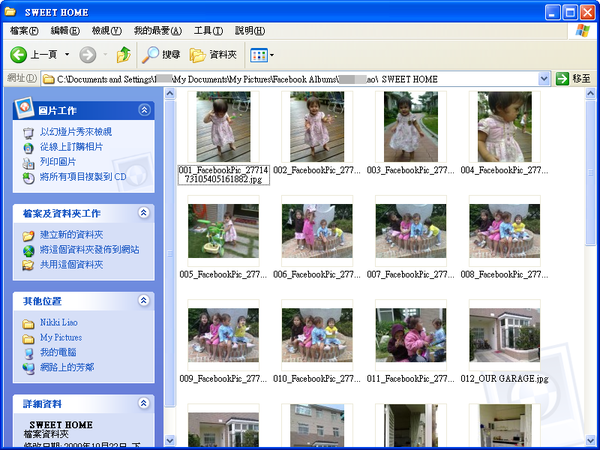The width and height of the screenshot is (600, 450).
Task: Select thumbnail 002_FacebookPic
Action: click(x=317, y=126)
